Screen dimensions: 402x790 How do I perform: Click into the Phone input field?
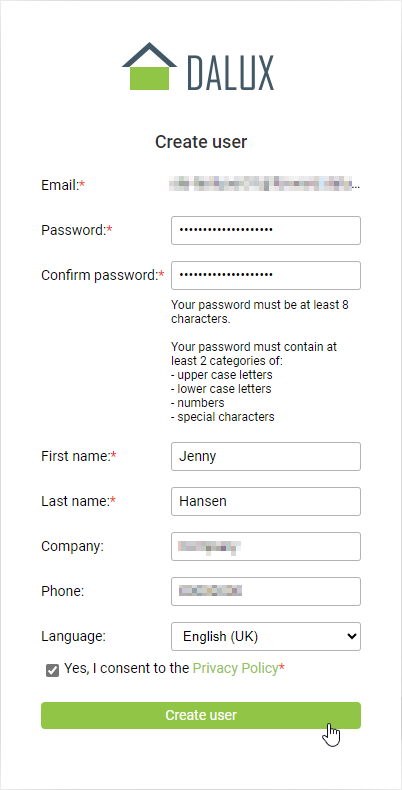266,591
